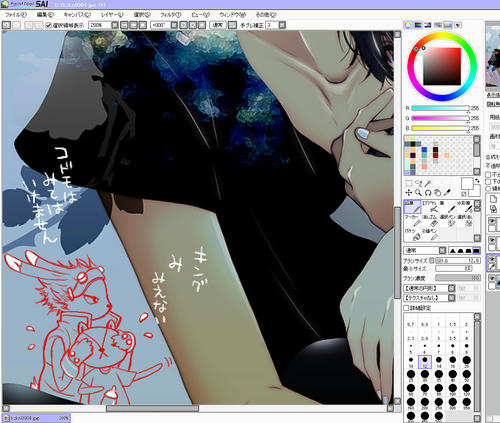Adjust the R color slider
Viewport: 500px width, 423px height.
[x=440, y=108]
